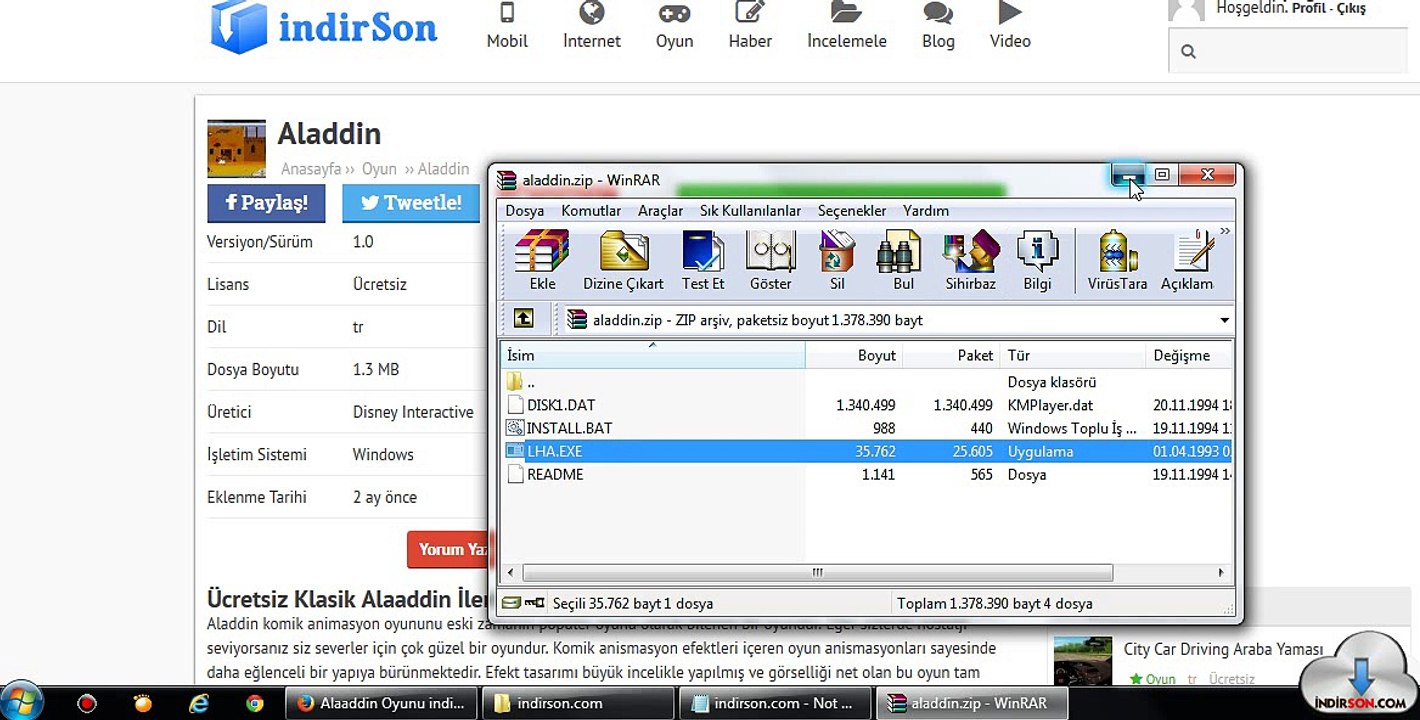Viewport: 1420px width, 720px height.
Task: Open the Dosya menu in WinRAR
Action: click(525, 211)
